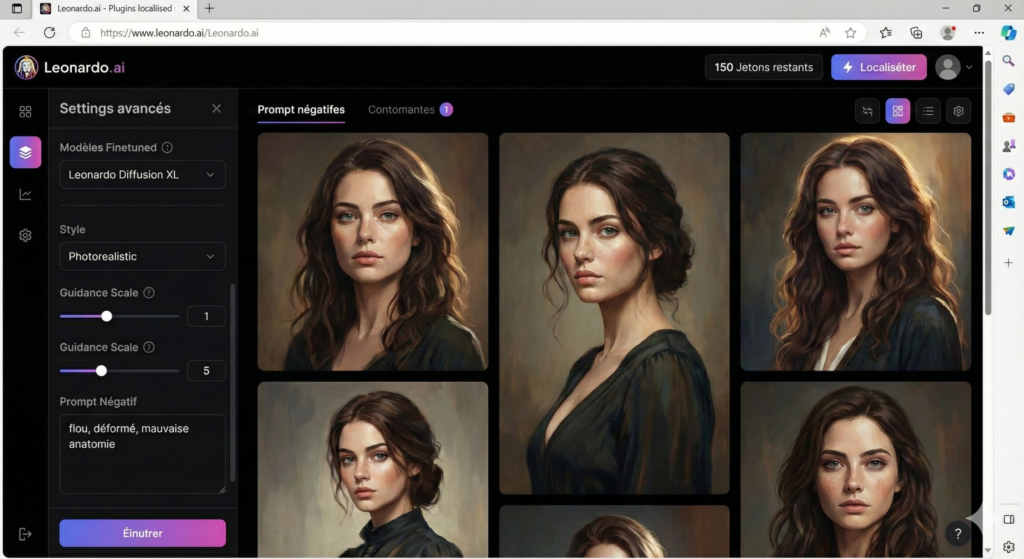Expand the Leonardo Diffusion XL model dropdown
The image size is (1024, 559).
[142, 175]
